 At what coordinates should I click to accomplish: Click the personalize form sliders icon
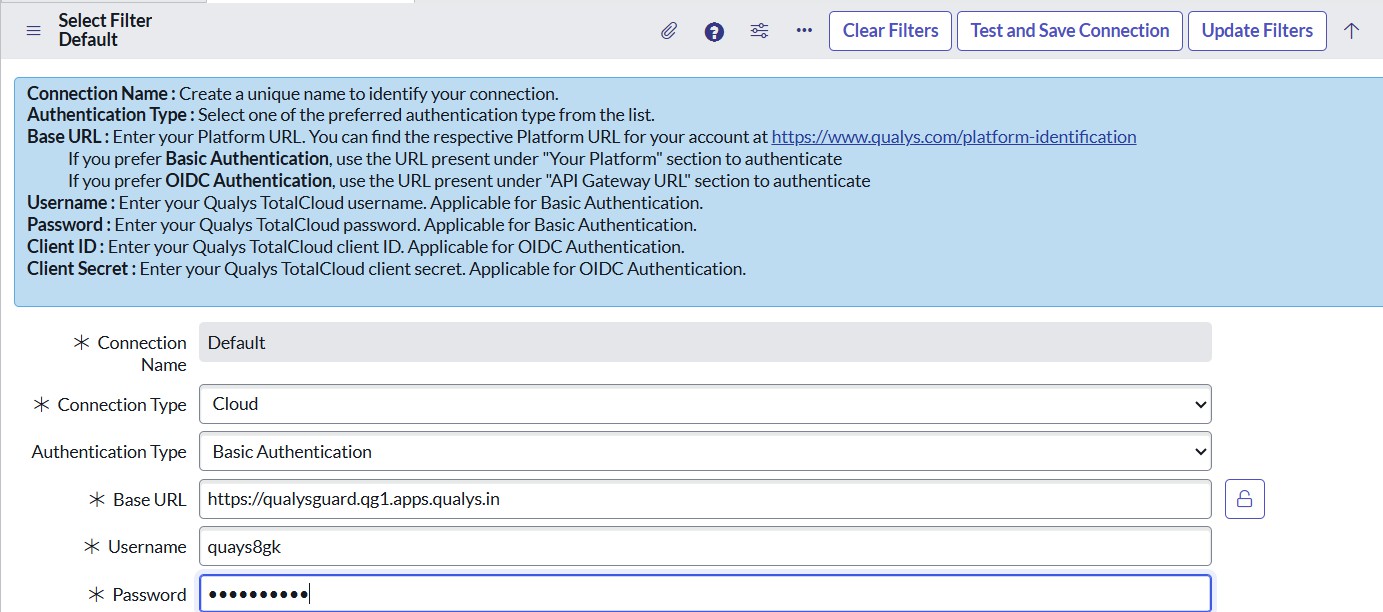pyautogui.click(x=759, y=31)
